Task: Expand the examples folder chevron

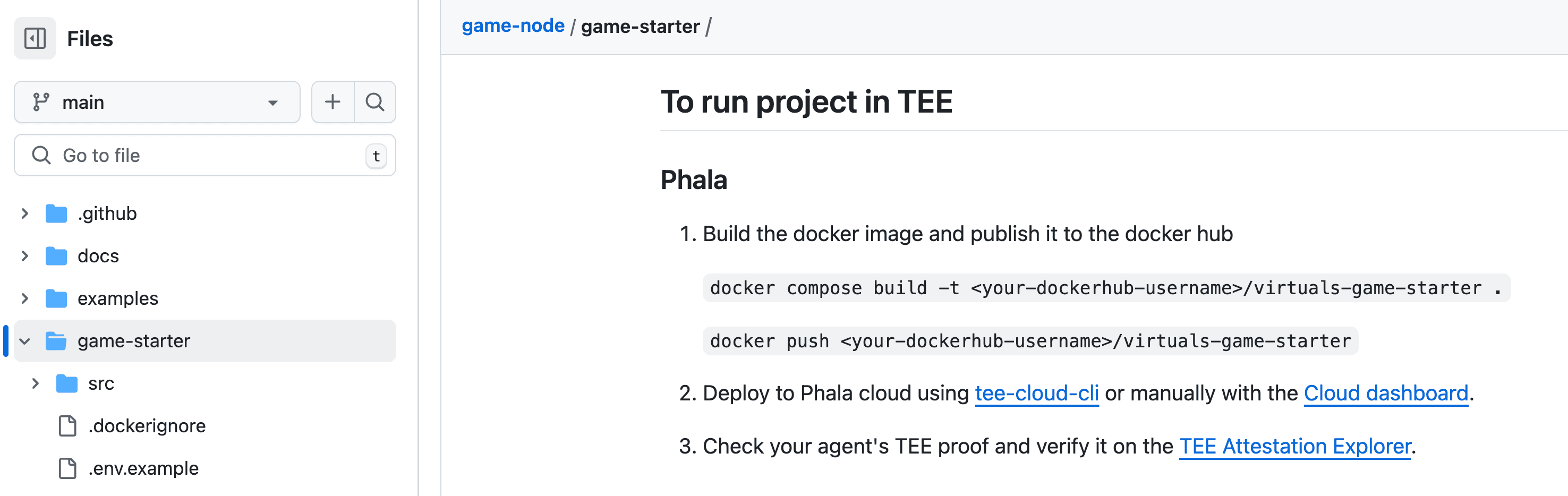Action: coord(24,299)
